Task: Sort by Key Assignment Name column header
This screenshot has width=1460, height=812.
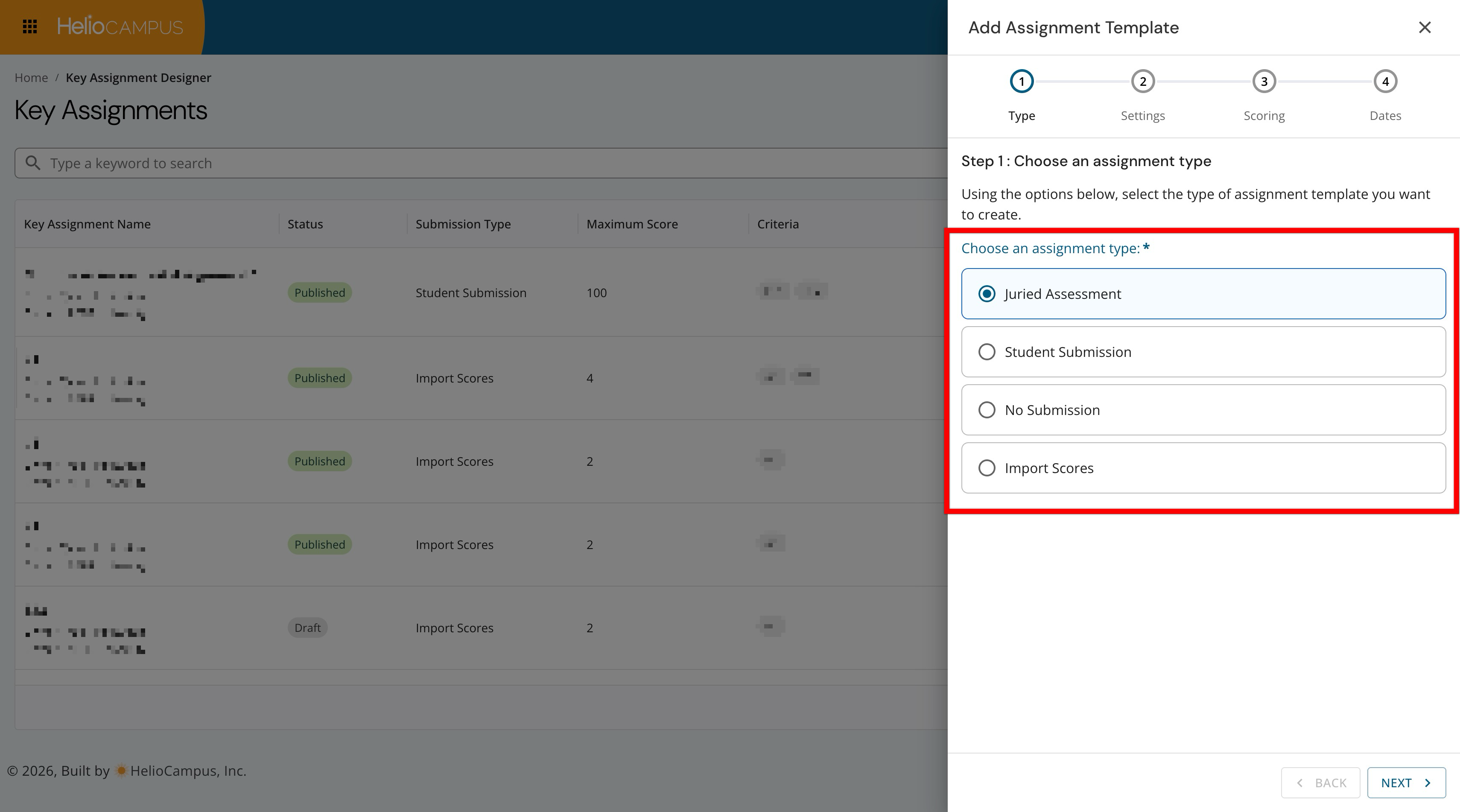Action: [87, 224]
